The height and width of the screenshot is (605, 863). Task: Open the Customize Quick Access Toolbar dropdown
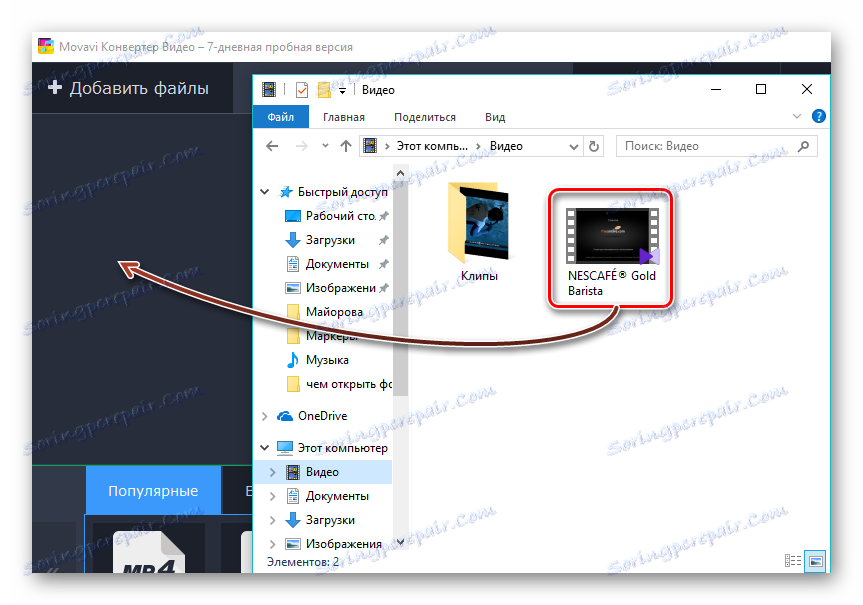[342, 90]
